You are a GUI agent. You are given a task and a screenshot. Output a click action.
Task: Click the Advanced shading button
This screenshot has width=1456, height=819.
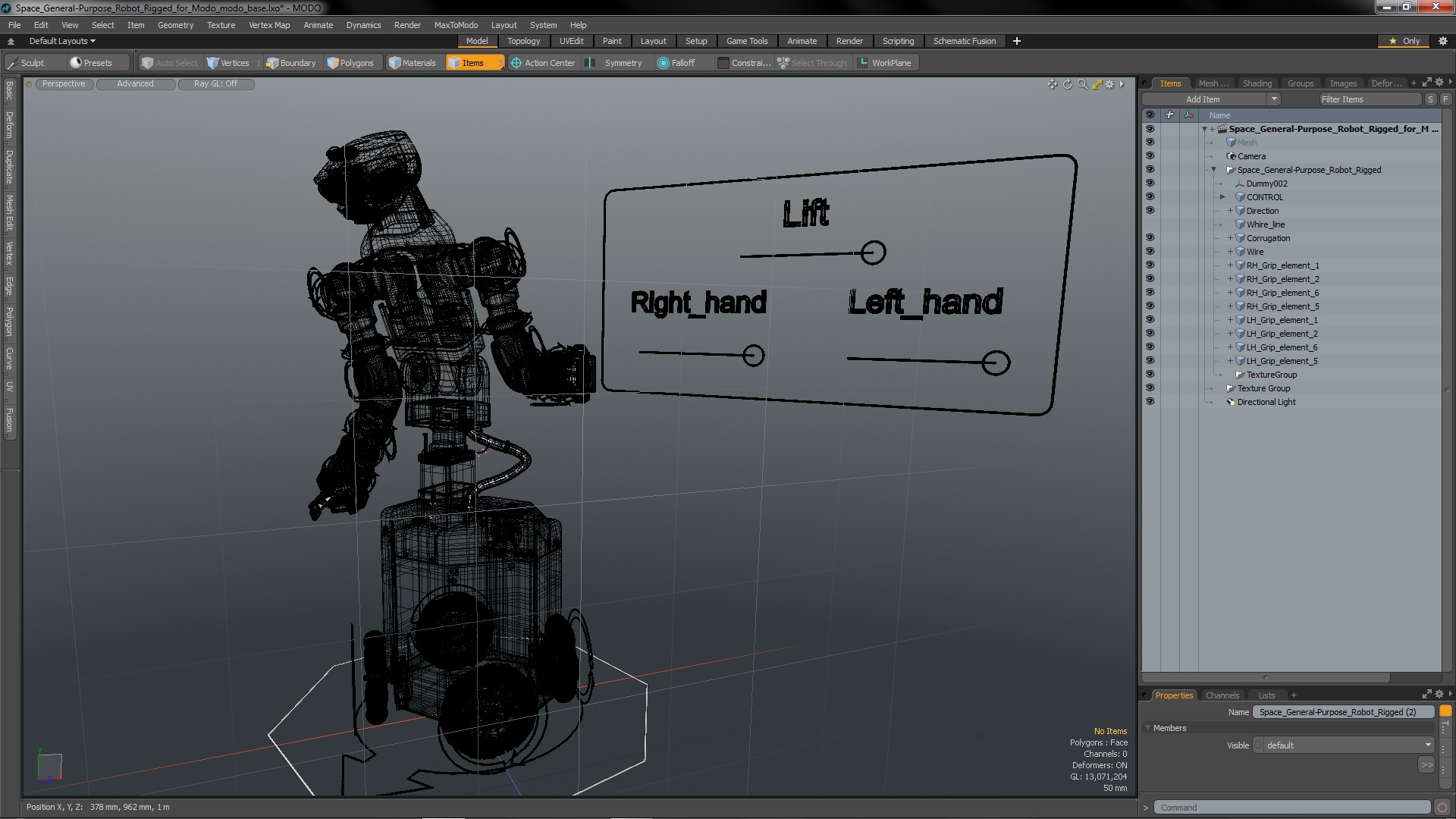(135, 84)
